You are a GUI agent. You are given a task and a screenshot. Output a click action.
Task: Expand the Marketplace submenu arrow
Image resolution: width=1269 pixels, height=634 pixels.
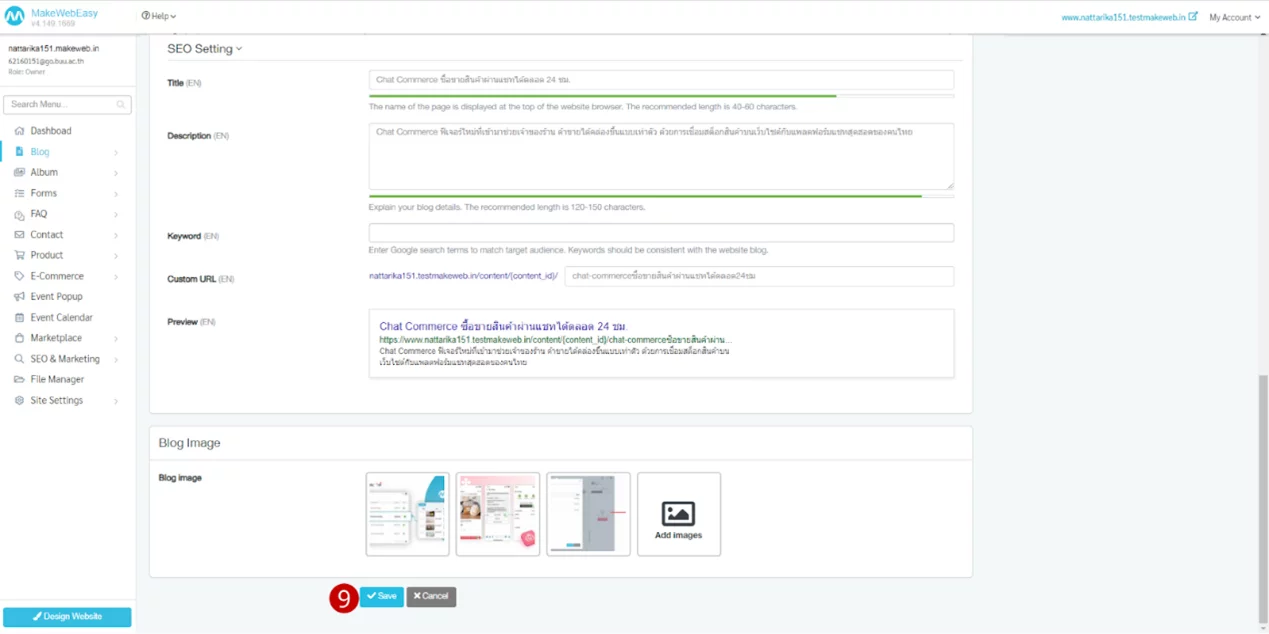click(x=116, y=339)
